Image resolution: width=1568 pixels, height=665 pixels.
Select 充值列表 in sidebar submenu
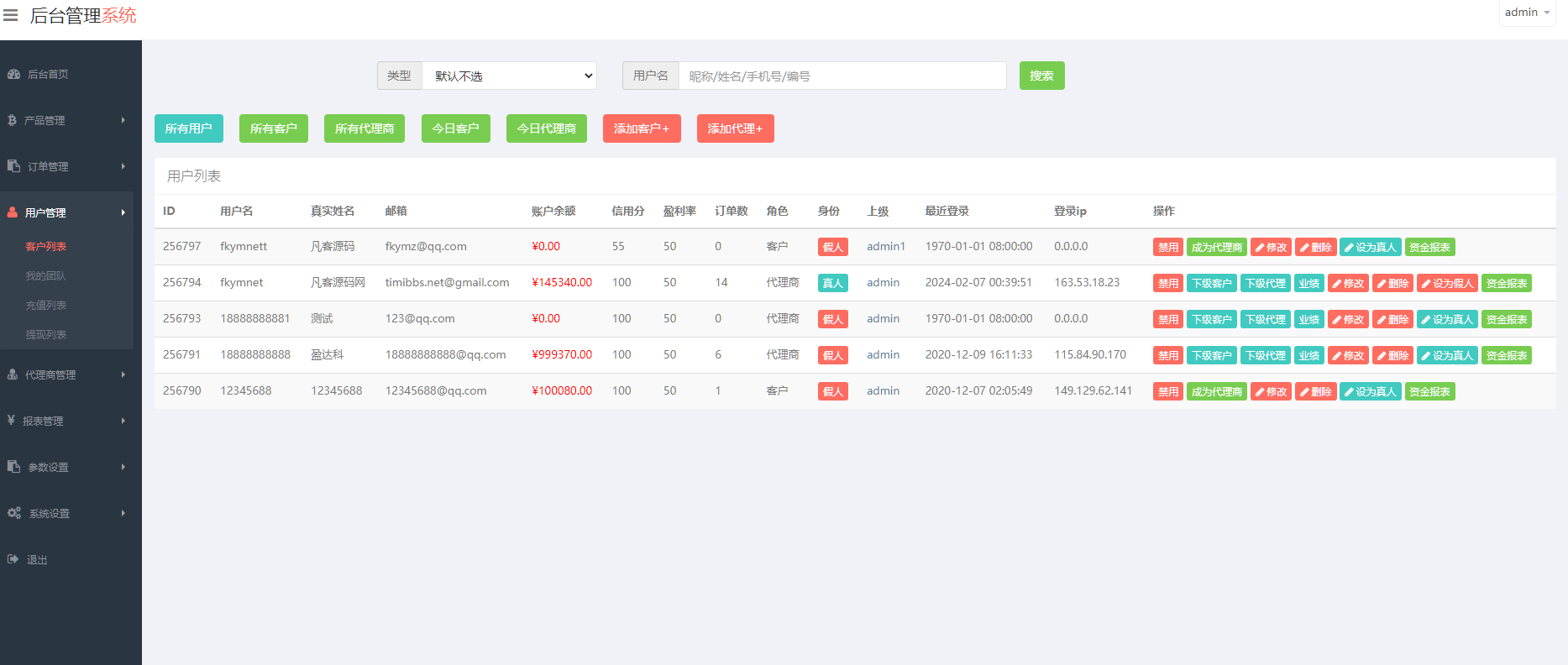click(x=46, y=306)
